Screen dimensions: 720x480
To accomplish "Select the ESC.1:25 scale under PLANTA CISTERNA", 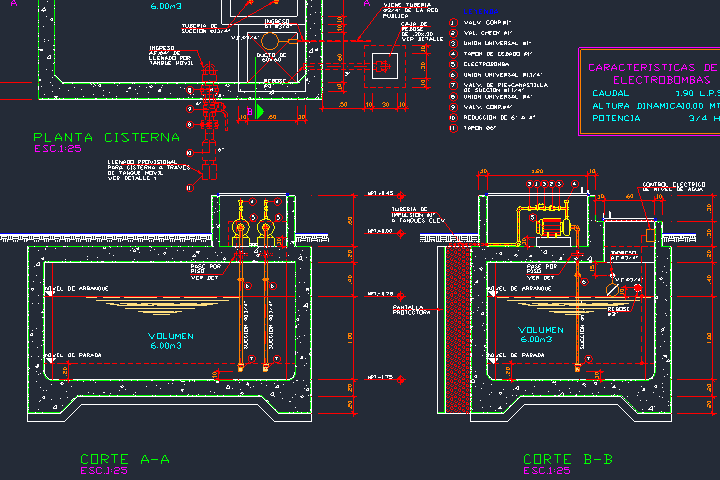I will 58,149.
